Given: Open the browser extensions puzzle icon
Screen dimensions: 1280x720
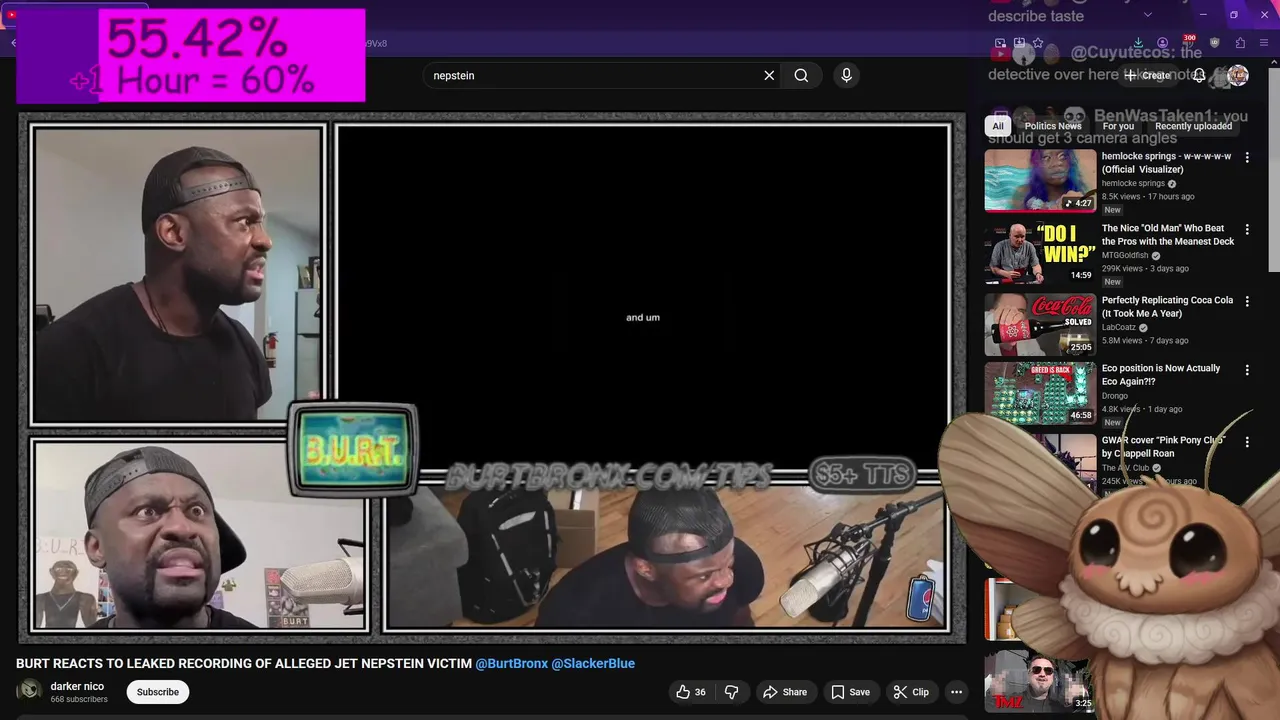Looking at the screenshot, I should [x=1240, y=43].
